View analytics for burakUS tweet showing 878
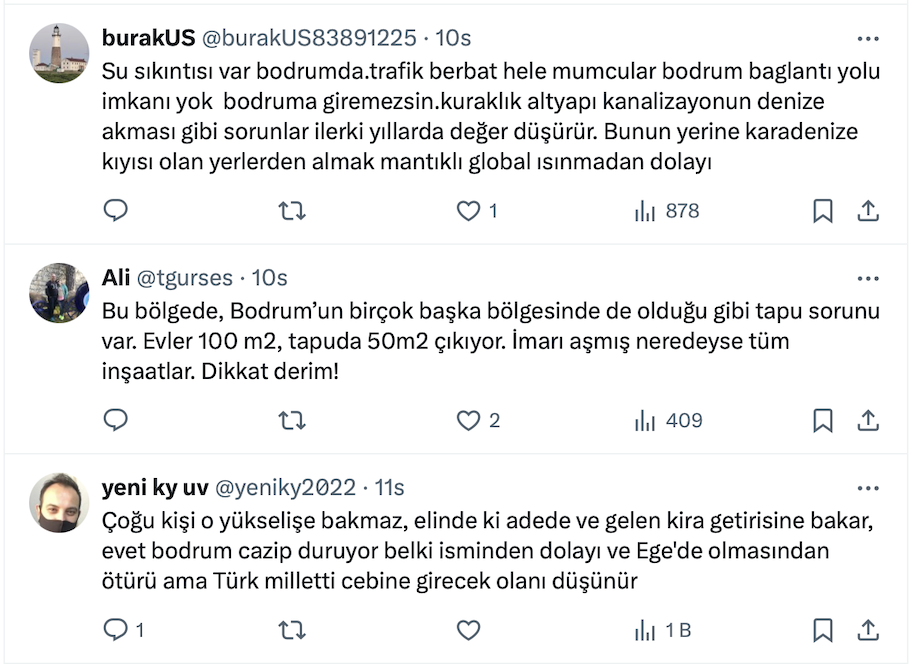This screenshot has width=912, height=664. coord(666,211)
